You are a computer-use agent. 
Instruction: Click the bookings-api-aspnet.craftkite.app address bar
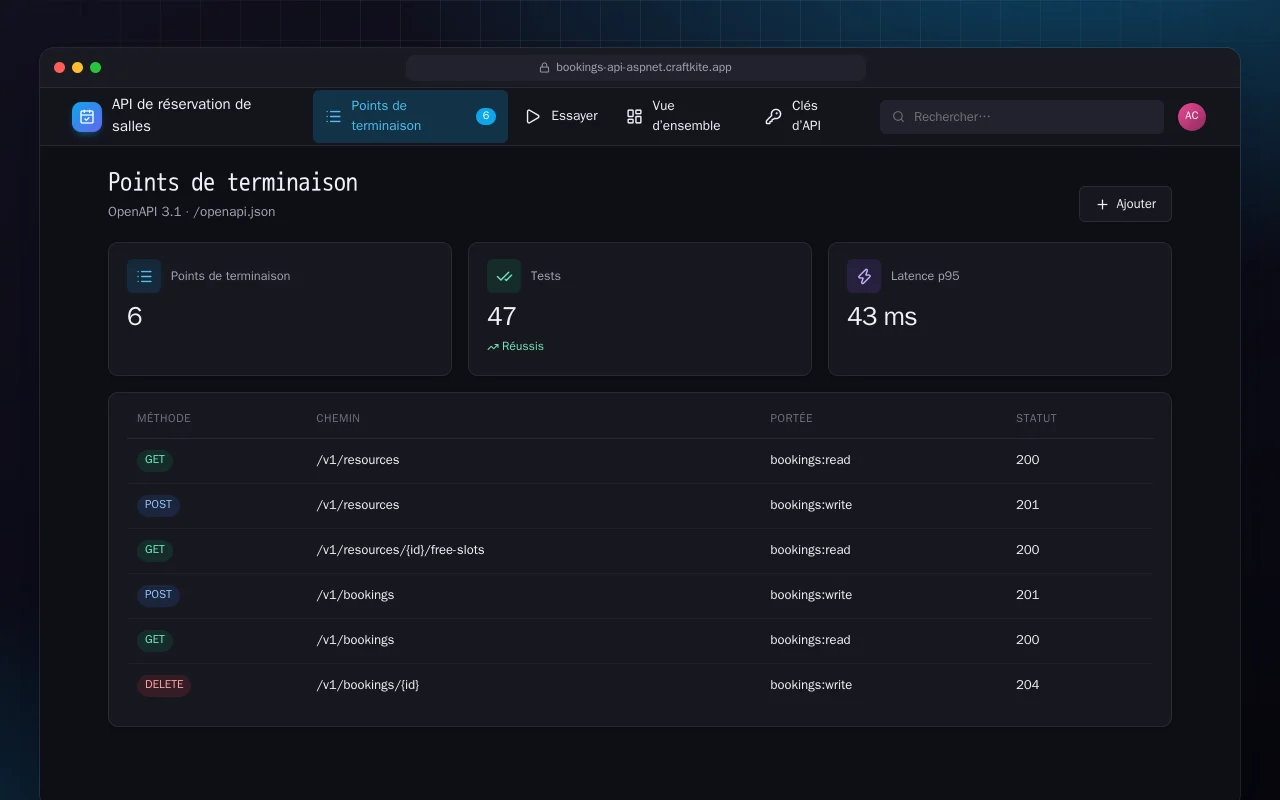point(636,68)
